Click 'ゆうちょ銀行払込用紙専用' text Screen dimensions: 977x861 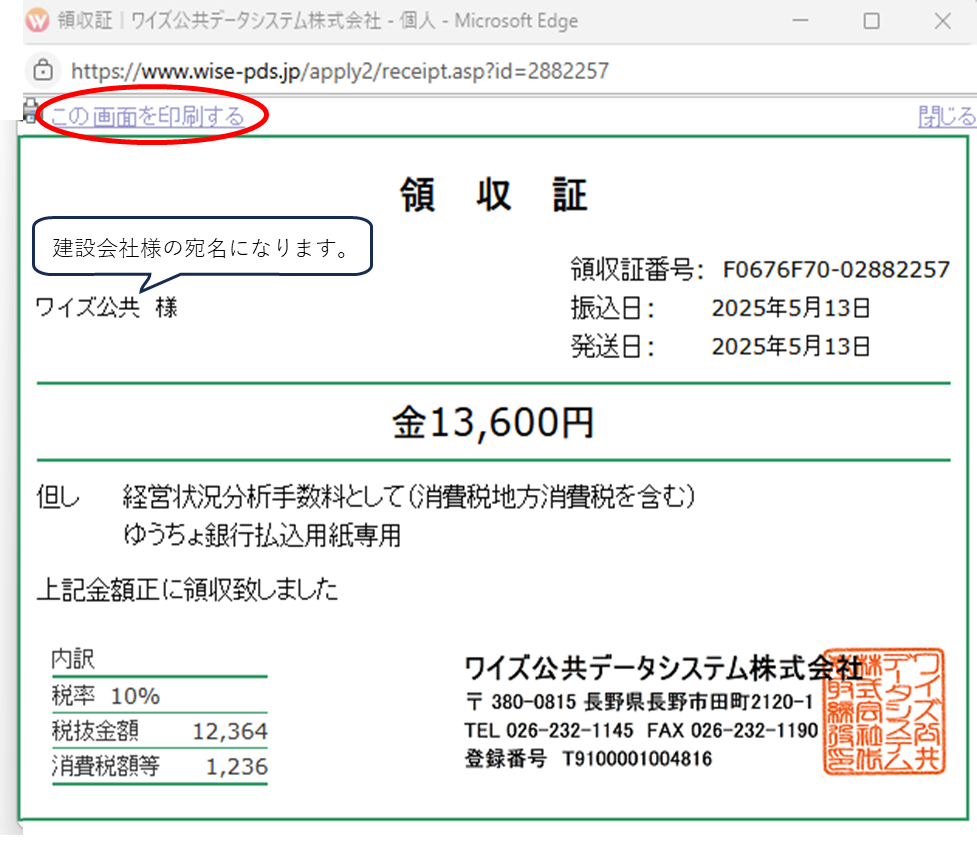(x=262, y=535)
